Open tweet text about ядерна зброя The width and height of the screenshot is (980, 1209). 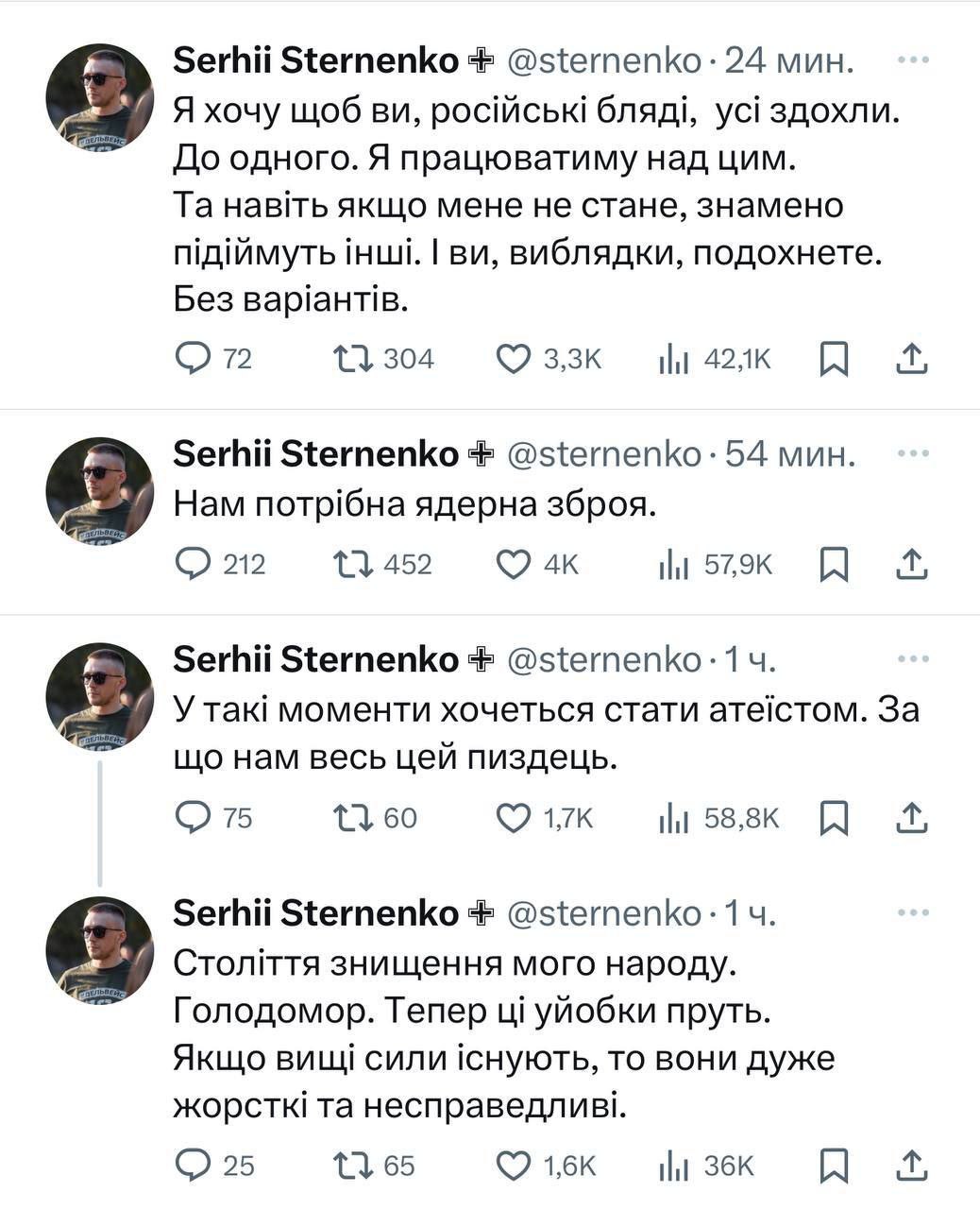tap(414, 506)
